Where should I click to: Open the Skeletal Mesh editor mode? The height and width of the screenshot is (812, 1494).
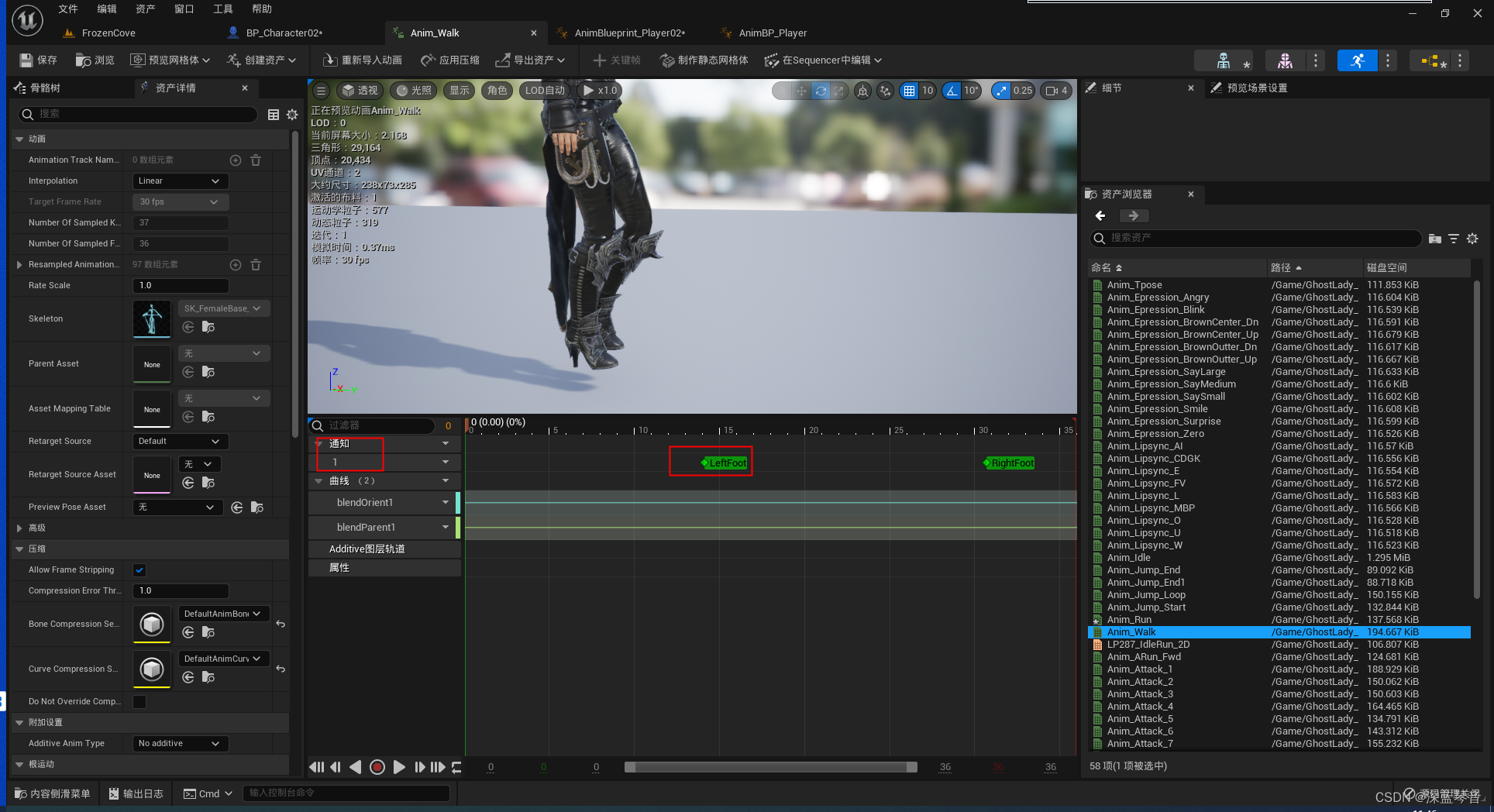(x=1285, y=60)
